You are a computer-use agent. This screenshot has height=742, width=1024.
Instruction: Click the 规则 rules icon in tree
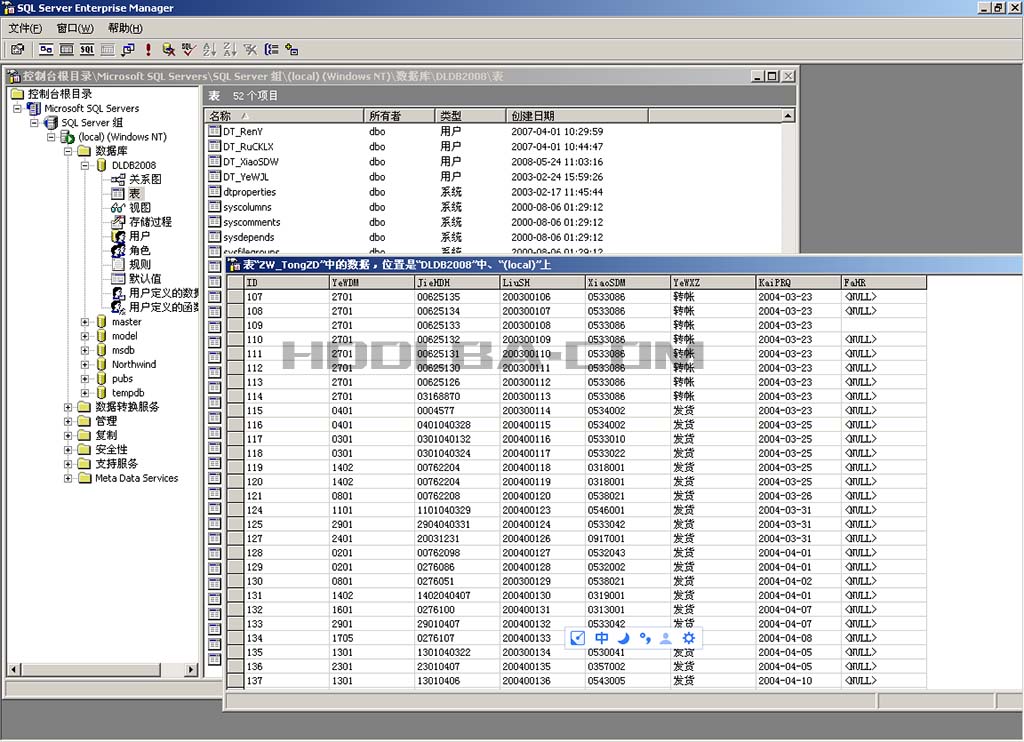[x=118, y=264]
